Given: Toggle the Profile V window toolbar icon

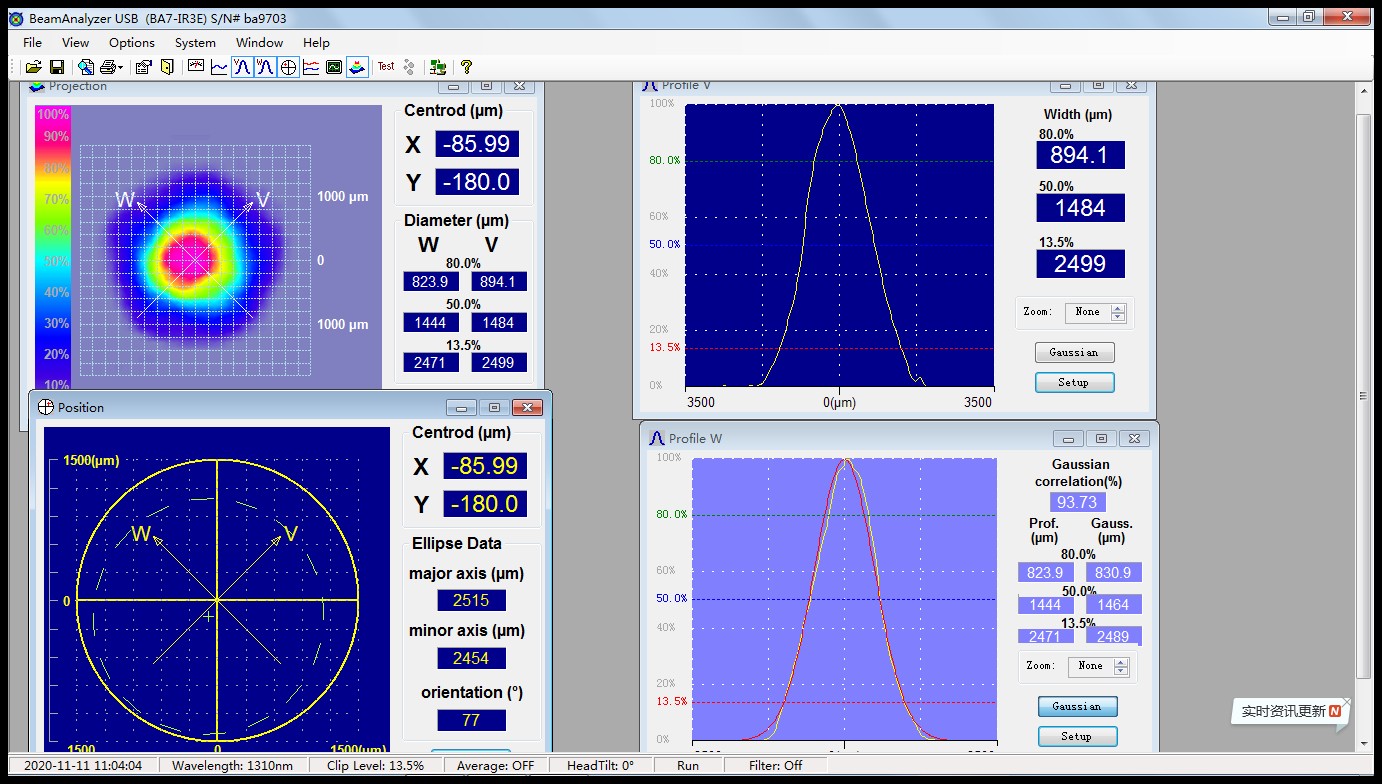Looking at the screenshot, I should click(242, 67).
